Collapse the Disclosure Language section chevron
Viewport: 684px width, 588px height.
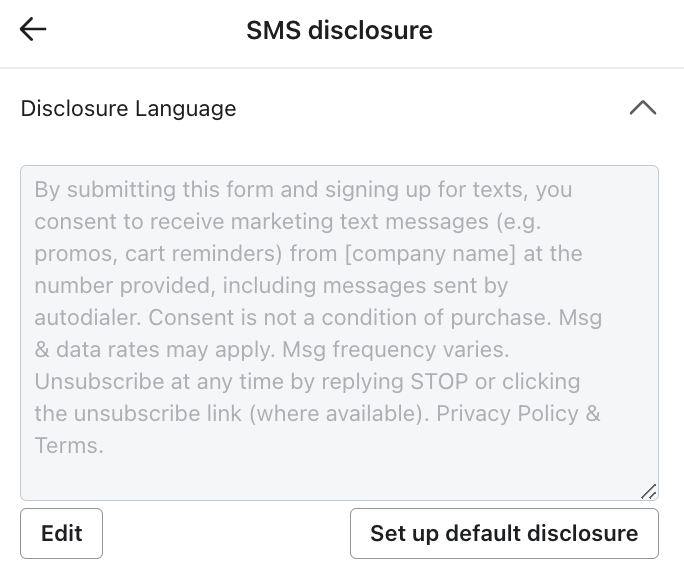643,108
